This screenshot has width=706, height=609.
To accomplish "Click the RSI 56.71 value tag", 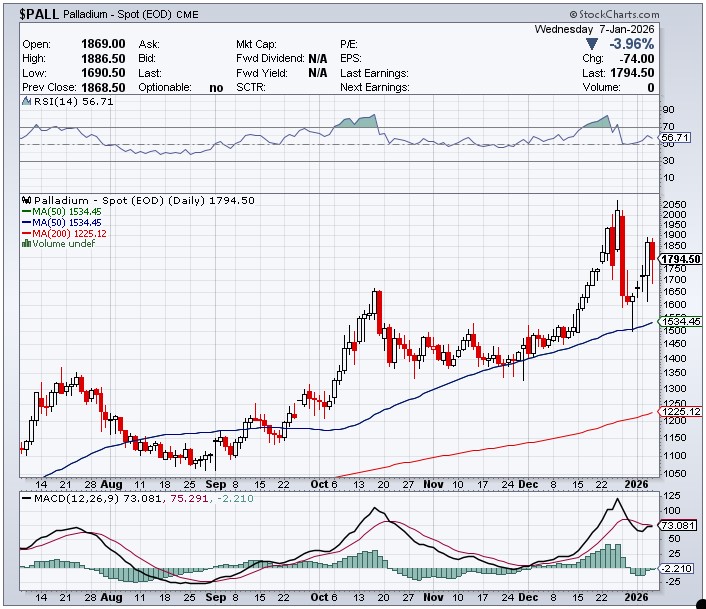I will pos(674,137).
